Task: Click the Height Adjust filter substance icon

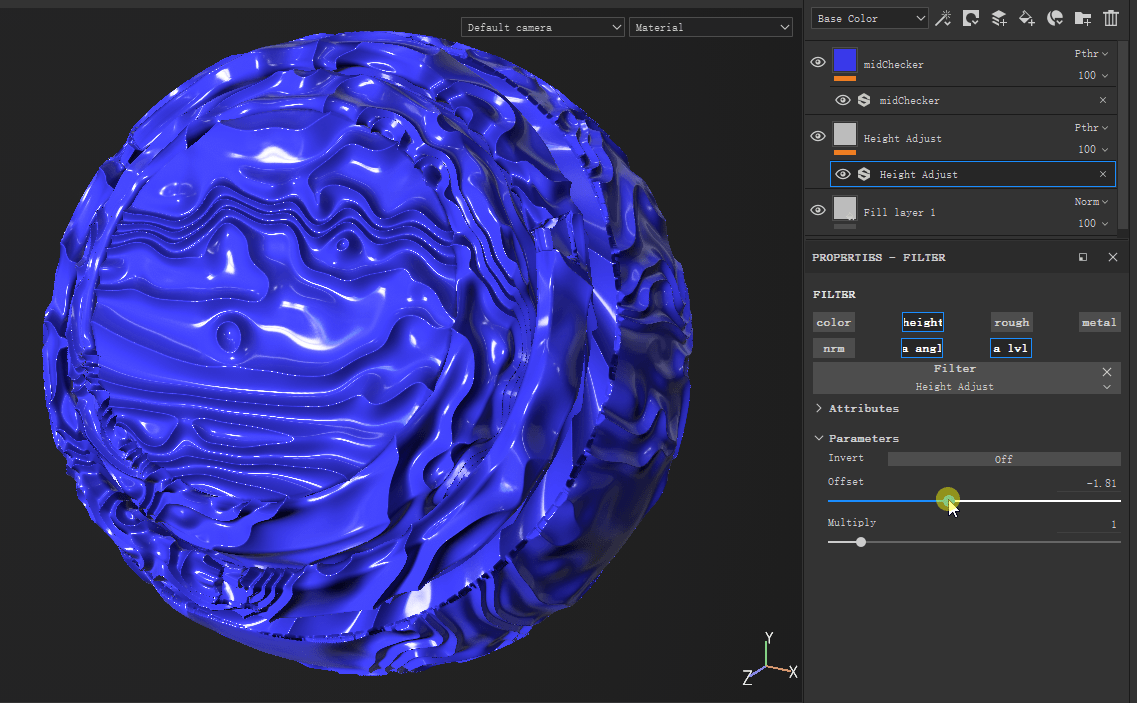Action: click(864, 174)
